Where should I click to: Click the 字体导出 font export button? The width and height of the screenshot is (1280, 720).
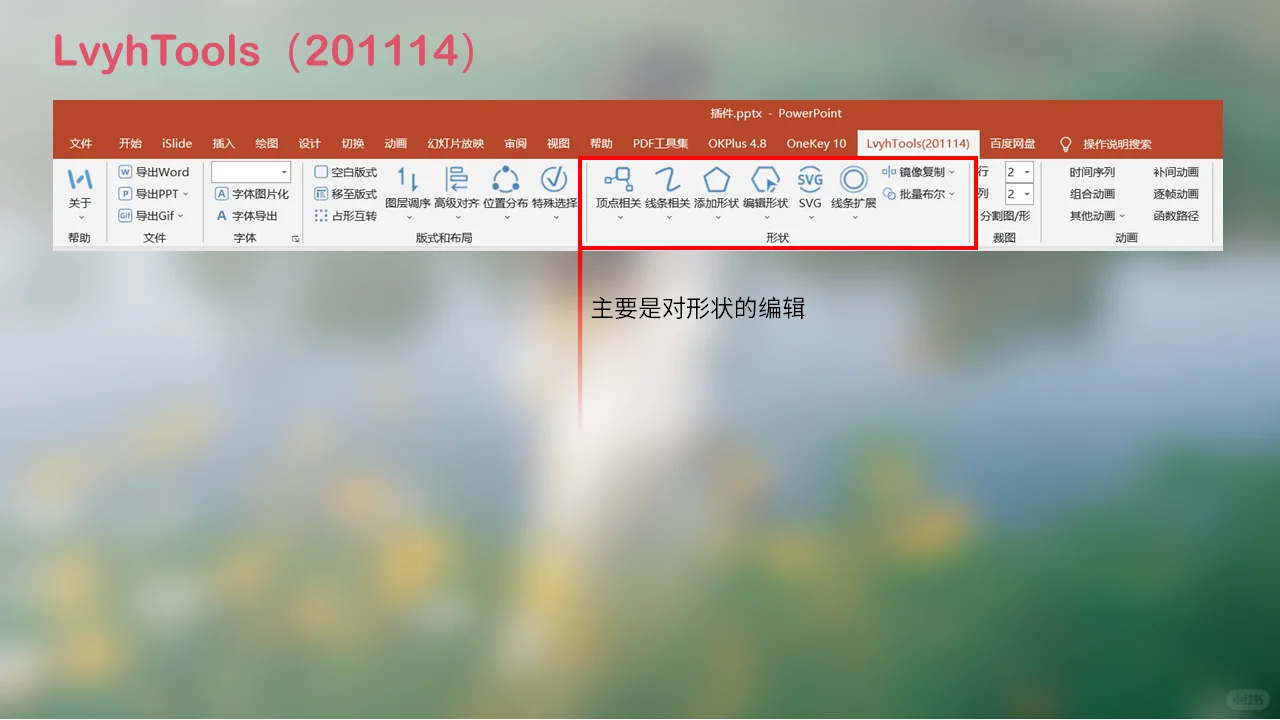coord(246,216)
